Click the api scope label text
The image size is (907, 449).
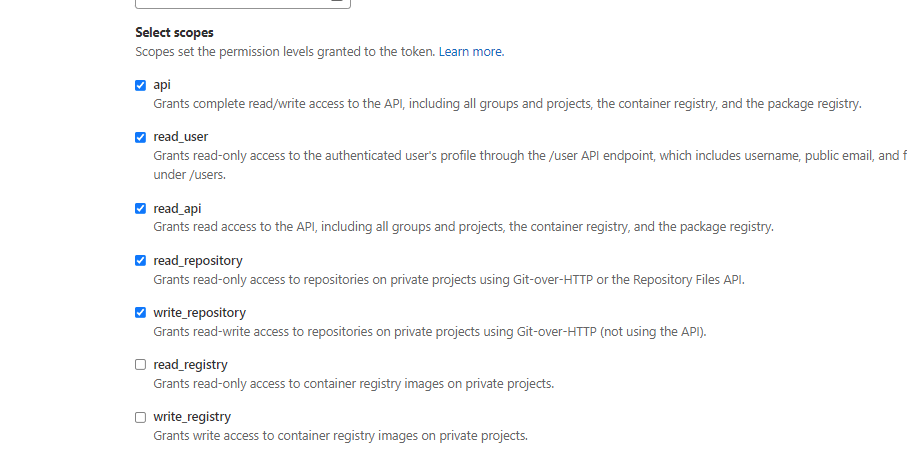[162, 85]
